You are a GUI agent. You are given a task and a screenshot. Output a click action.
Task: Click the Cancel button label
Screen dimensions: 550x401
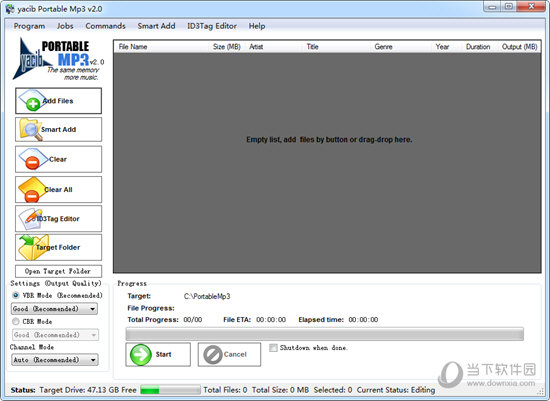coord(235,354)
